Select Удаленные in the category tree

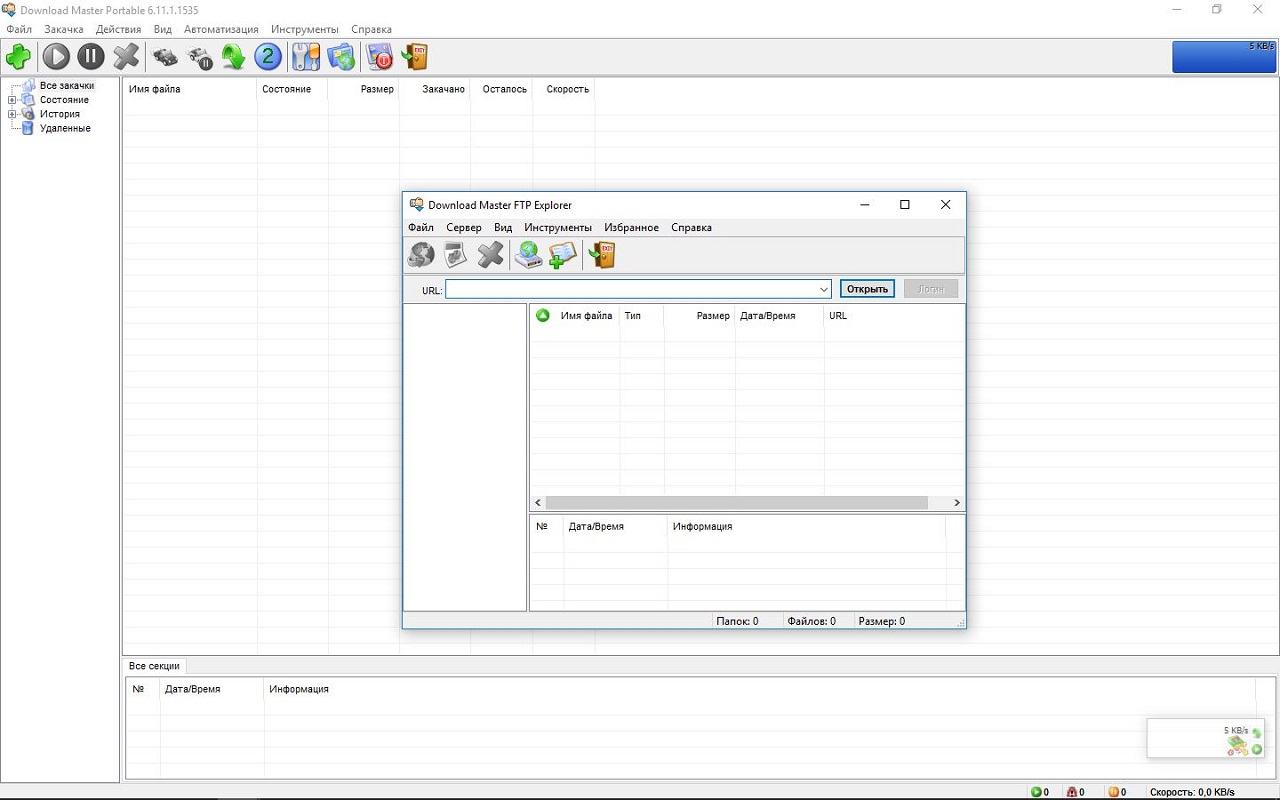[x=65, y=128]
